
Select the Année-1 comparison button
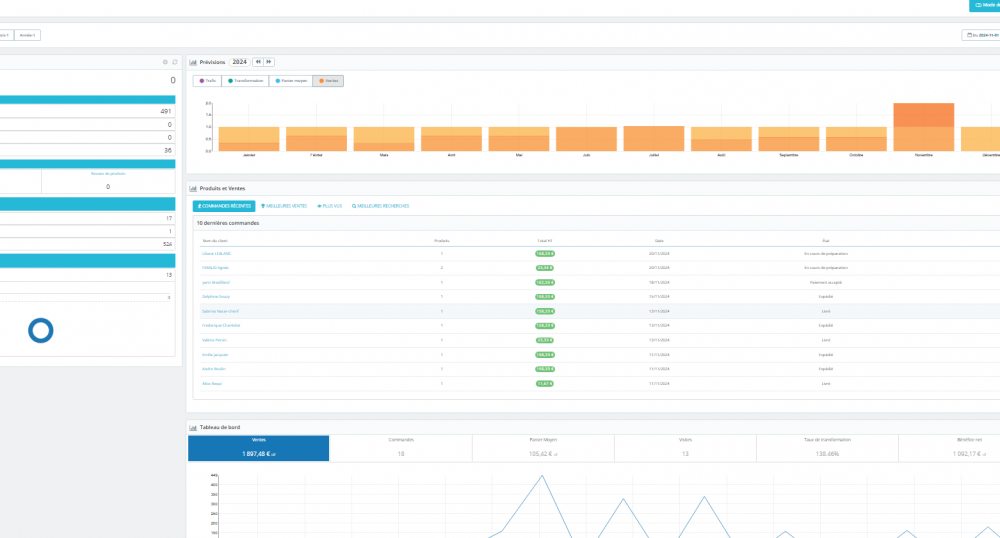(27, 35)
